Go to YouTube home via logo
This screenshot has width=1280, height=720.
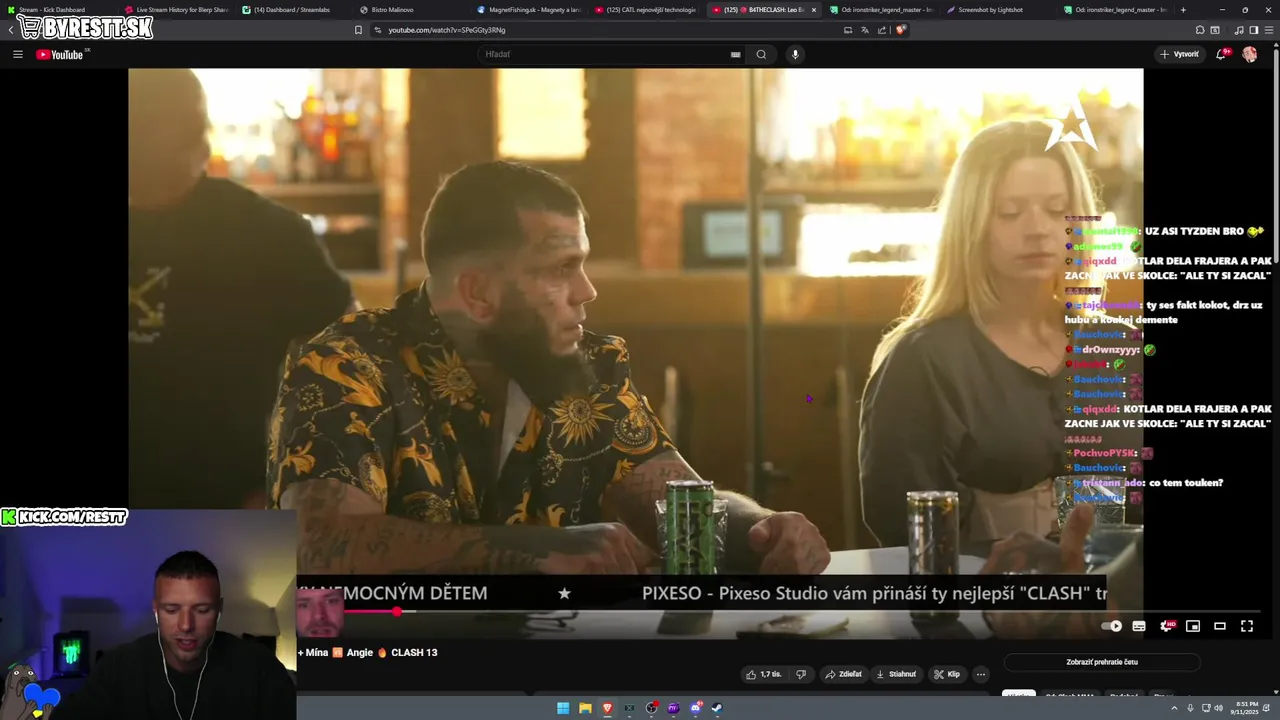pyautogui.click(x=60, y=54)
